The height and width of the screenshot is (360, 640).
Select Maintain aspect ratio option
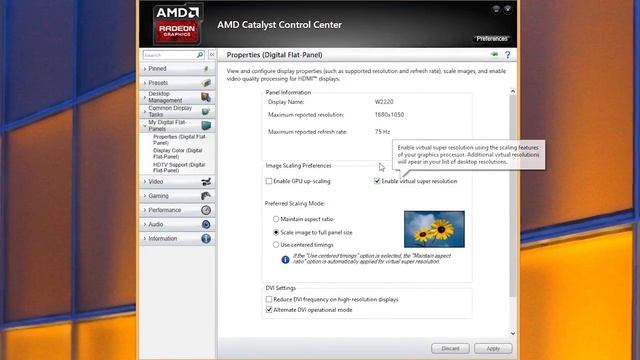pyautogui.click(x=276, y=219)
